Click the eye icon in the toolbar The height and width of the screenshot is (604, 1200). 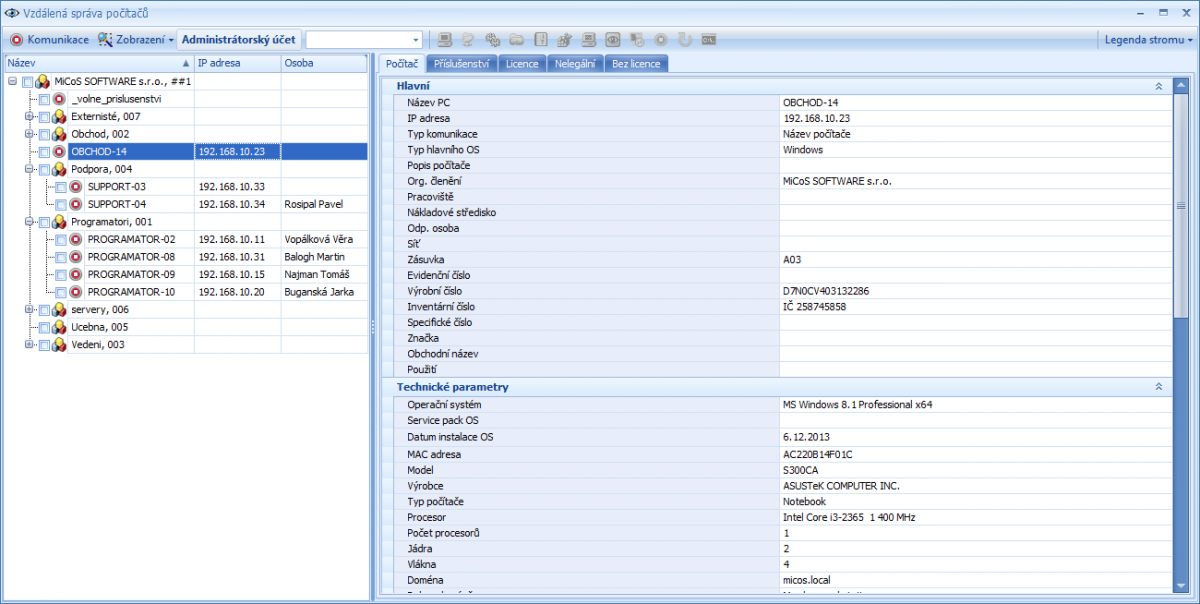612,40
